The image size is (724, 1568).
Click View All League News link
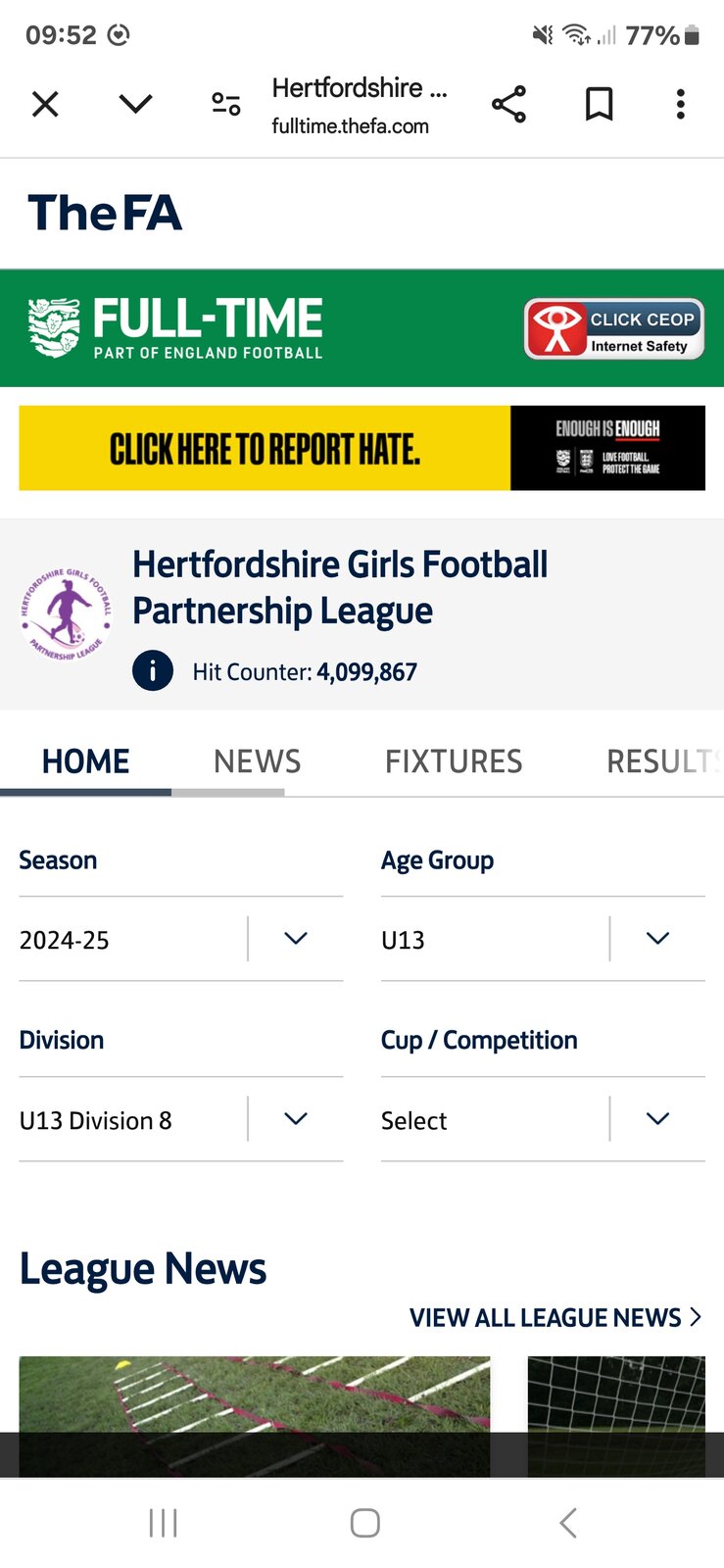(x=555, y=1317)
